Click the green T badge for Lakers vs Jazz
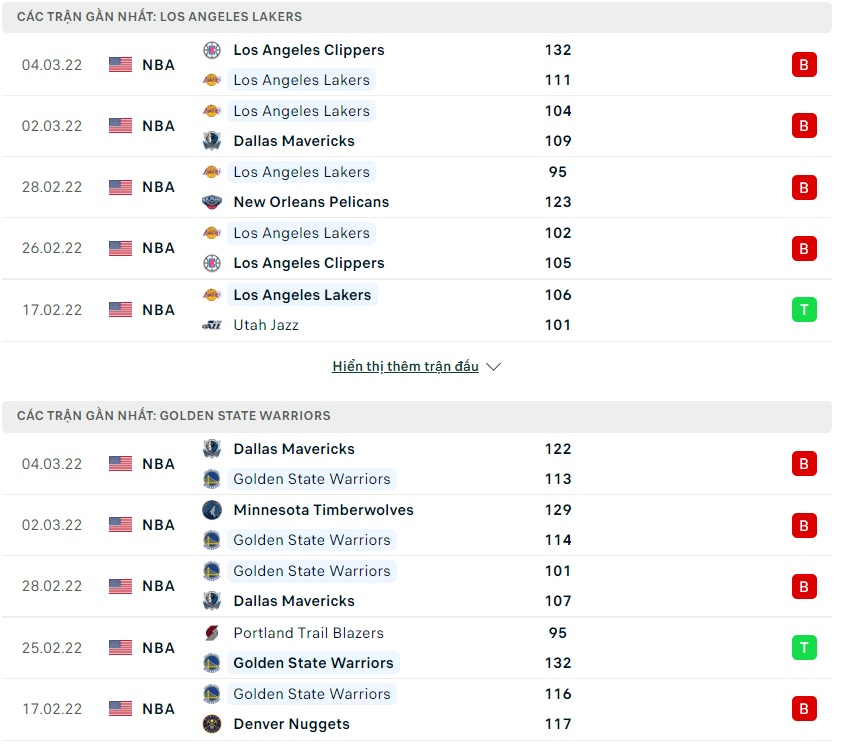841x746 pixels. [x=804, y=310]
